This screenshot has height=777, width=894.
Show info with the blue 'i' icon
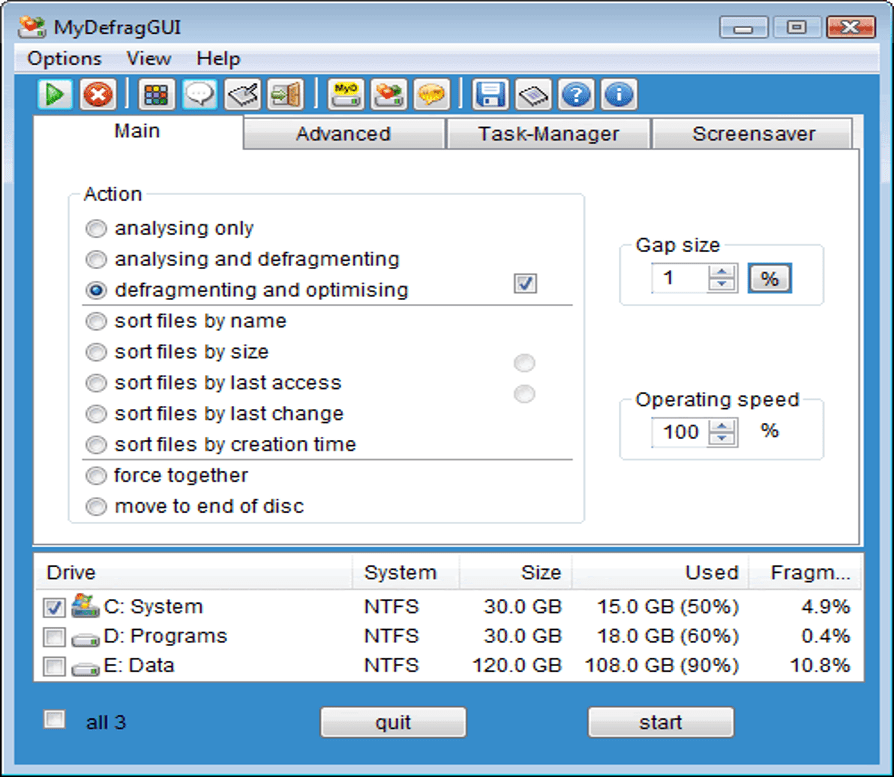[x=619, y=95]
